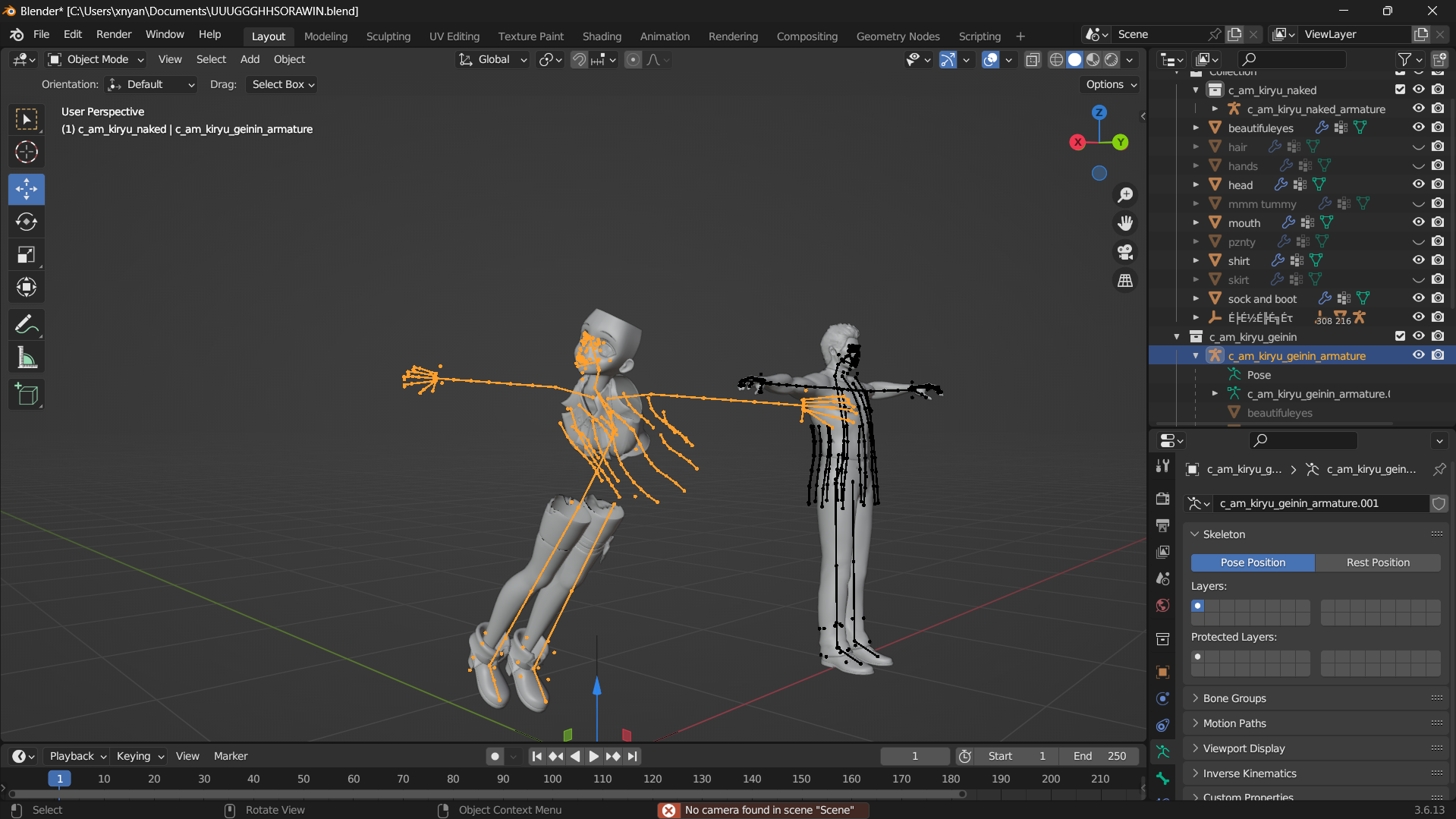Click frame 100 on the timeline
This screenshot has width=1456, height=819.
(552, 779)
